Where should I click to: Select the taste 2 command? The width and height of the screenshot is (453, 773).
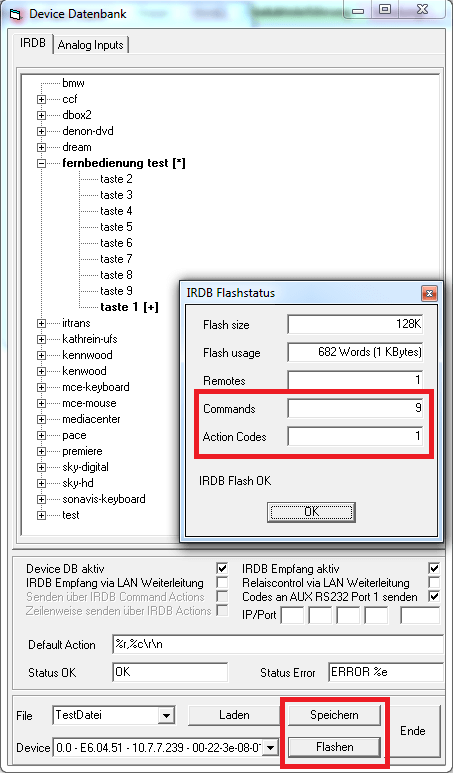click(116, 179)
